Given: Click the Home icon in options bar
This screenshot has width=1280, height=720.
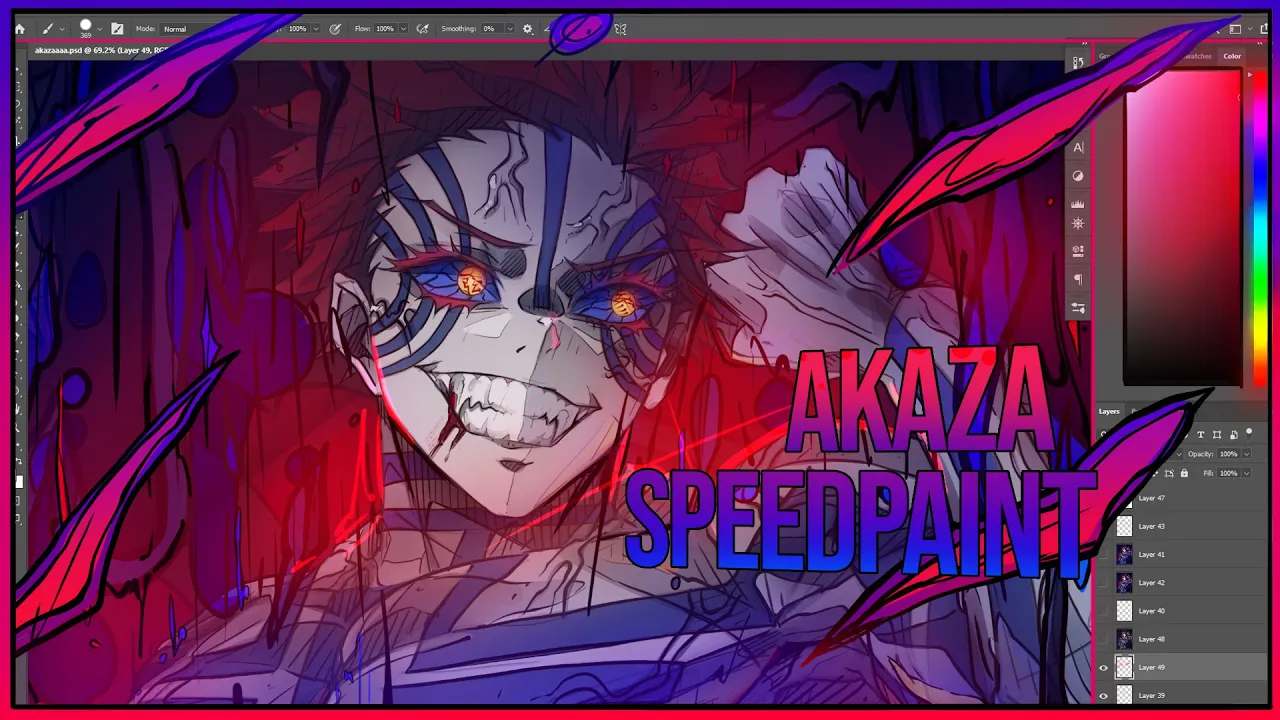Looking at the screenshot, I should point(19,29).
